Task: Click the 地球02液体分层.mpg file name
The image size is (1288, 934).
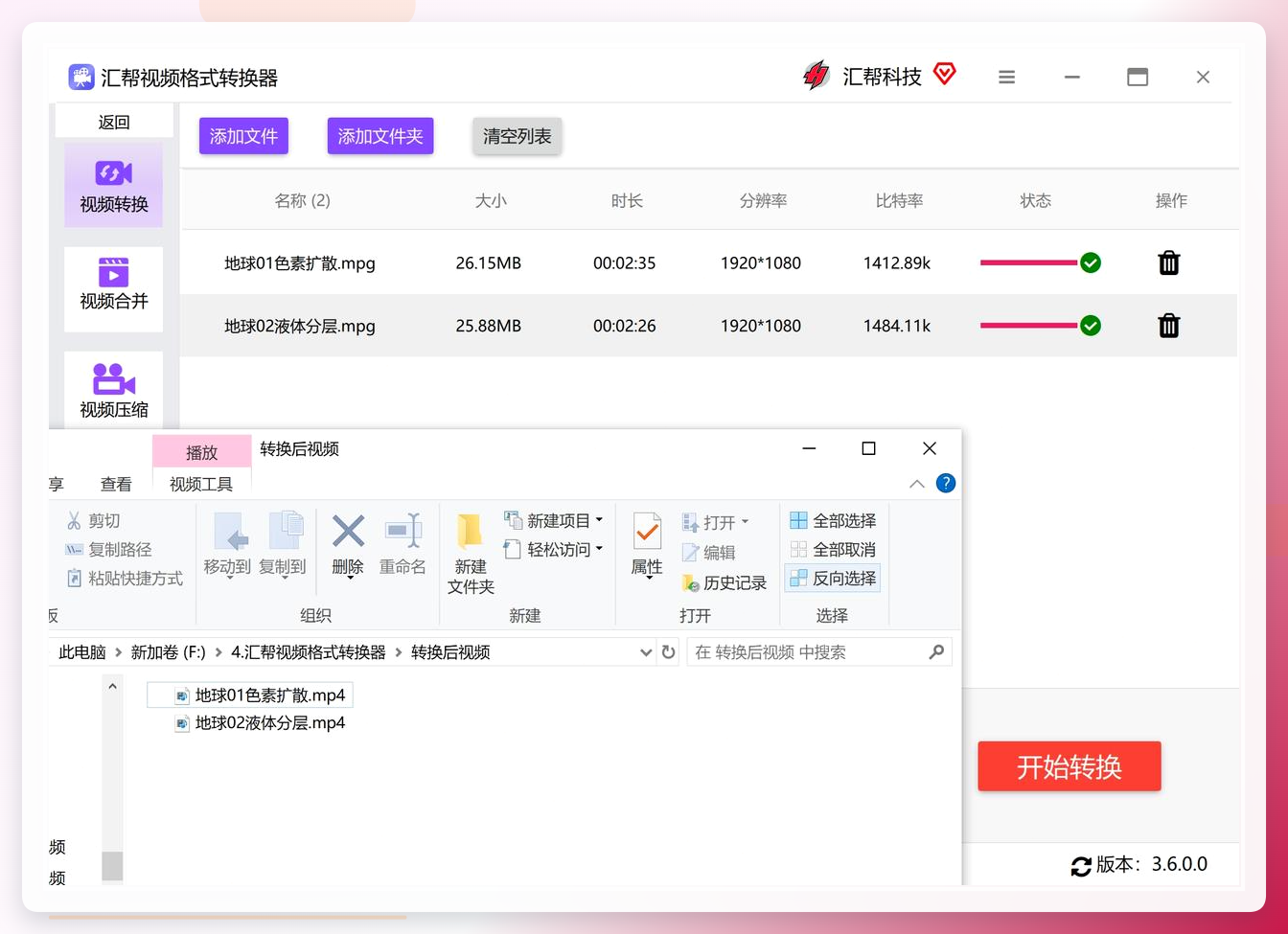Action: pos(300,326)
